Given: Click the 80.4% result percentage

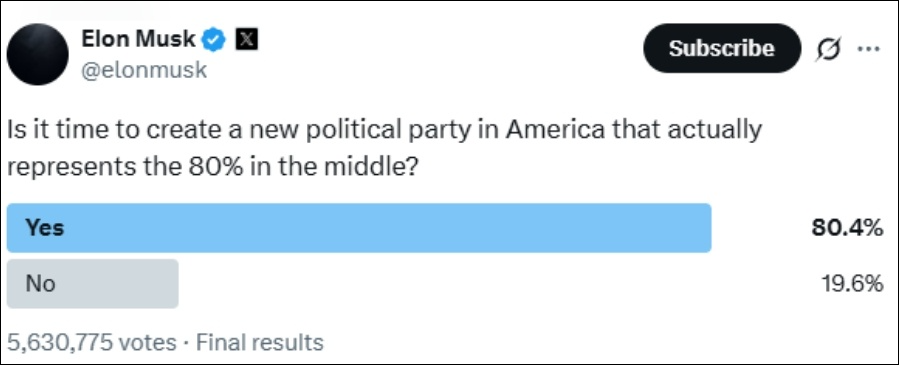Looking at the screenshot, I should pyautogui.click(x=847, y=228).
